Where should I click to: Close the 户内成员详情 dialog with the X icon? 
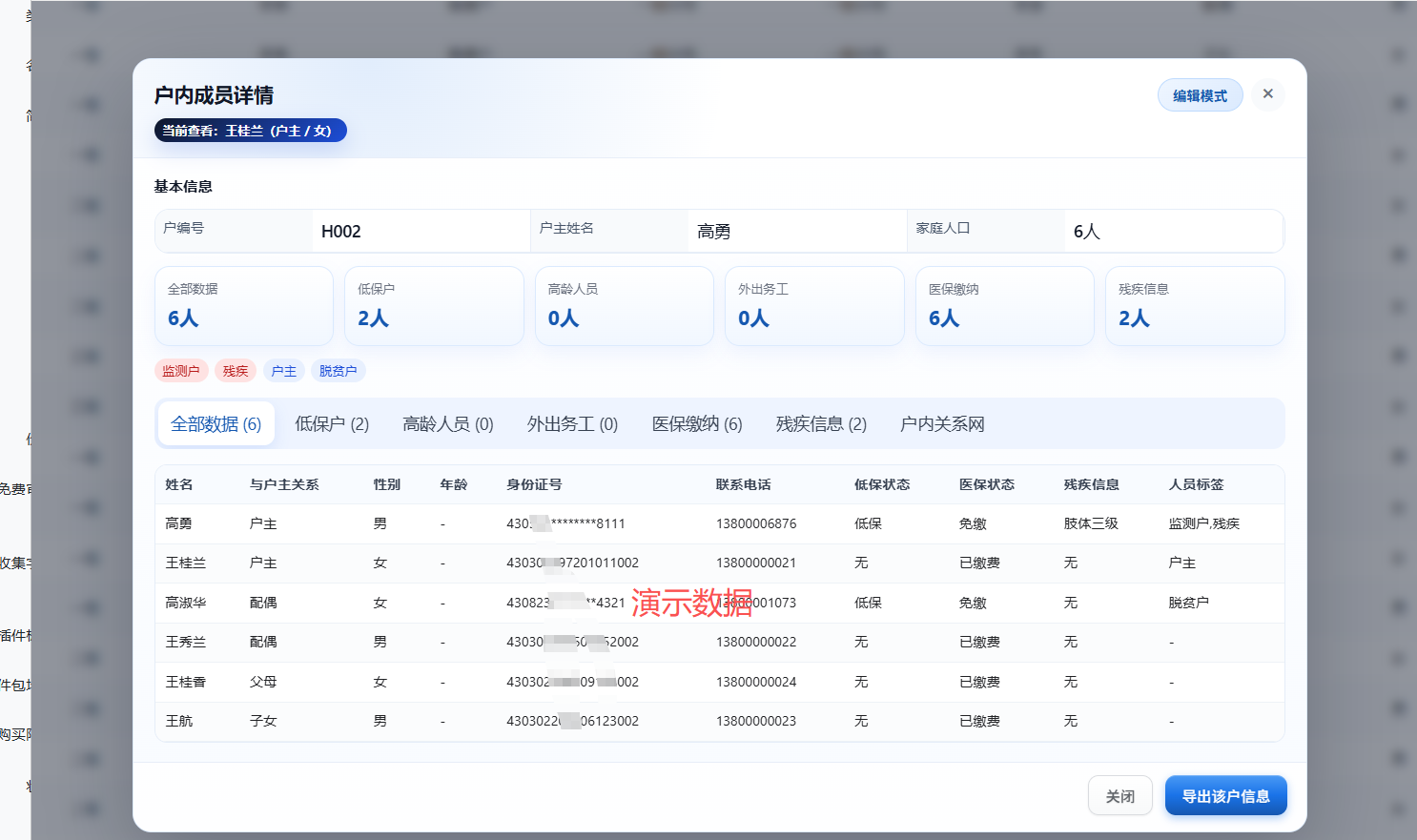pyautogui.click(x=1267, y=93)
